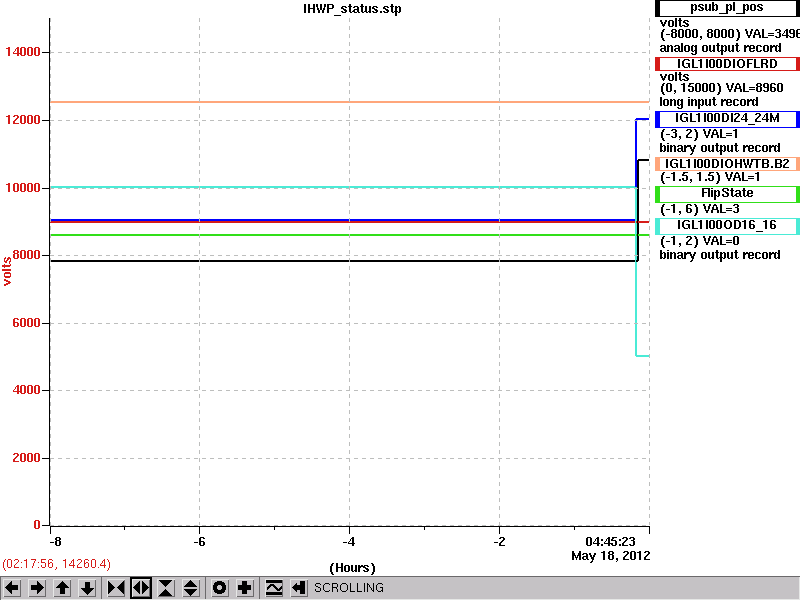Click the (-1, 2) VAL=0 range text

click(x=699, y=241)
